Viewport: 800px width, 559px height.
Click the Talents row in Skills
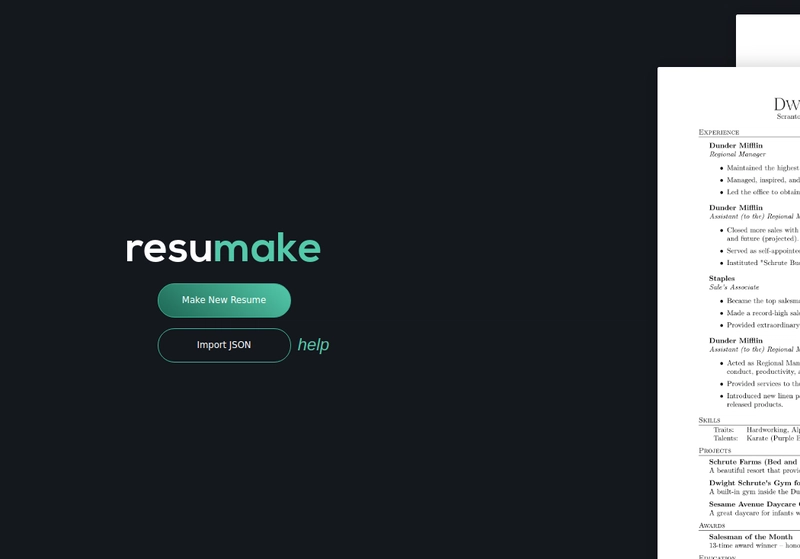pyautogui.click(x=757, y=439)
